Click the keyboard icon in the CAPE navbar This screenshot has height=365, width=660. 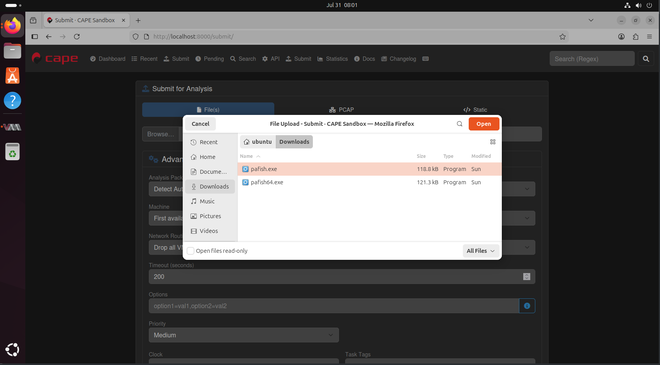[426, 59]
